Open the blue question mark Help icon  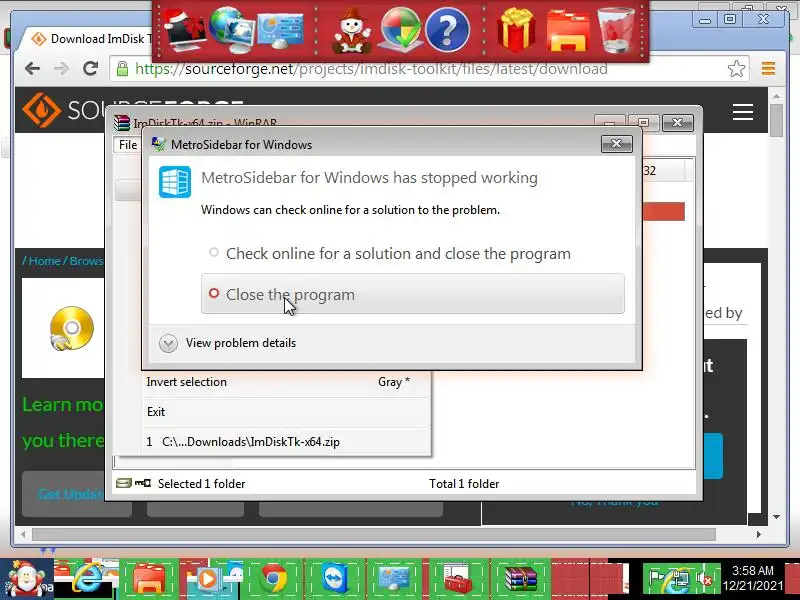pos(447,31)
